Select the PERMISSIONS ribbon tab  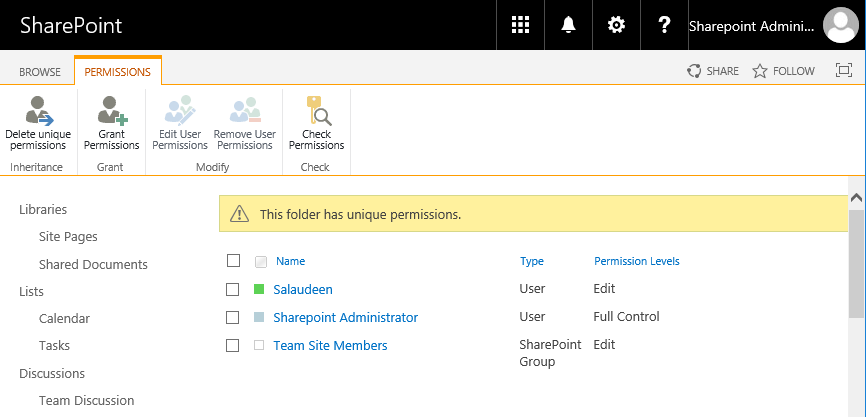tap(117, 72)
